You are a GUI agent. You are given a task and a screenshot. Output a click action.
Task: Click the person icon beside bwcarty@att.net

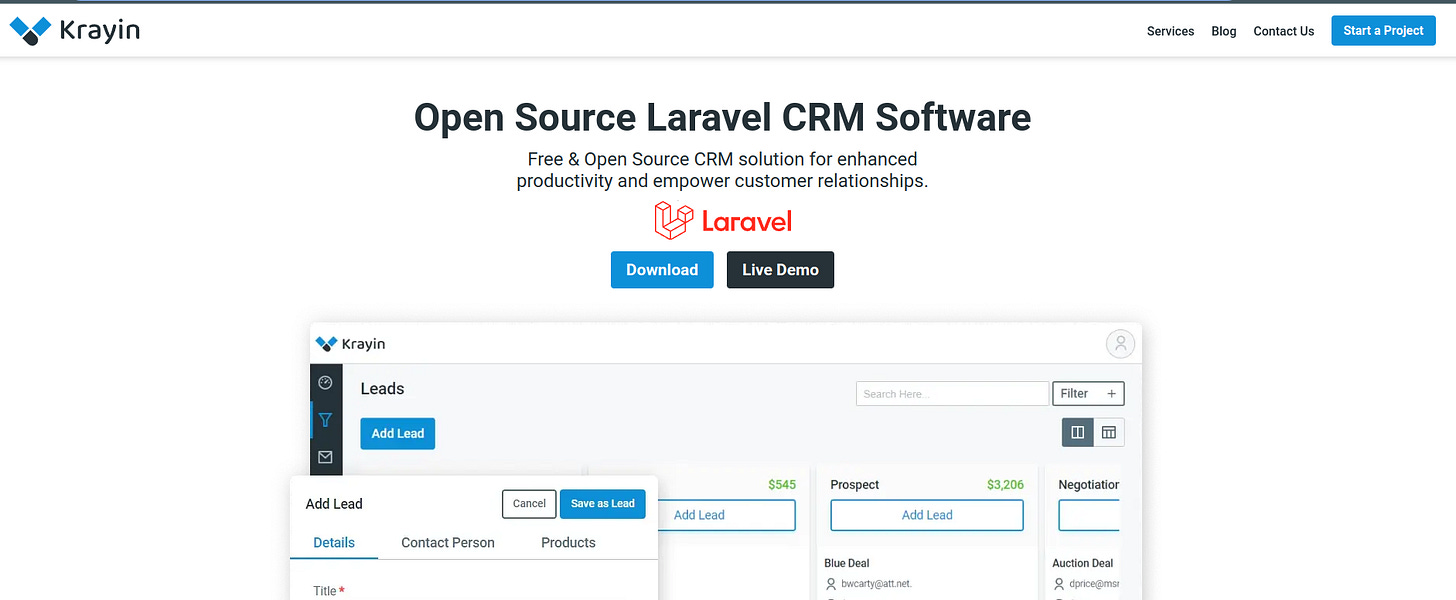(x=831, y=584)
